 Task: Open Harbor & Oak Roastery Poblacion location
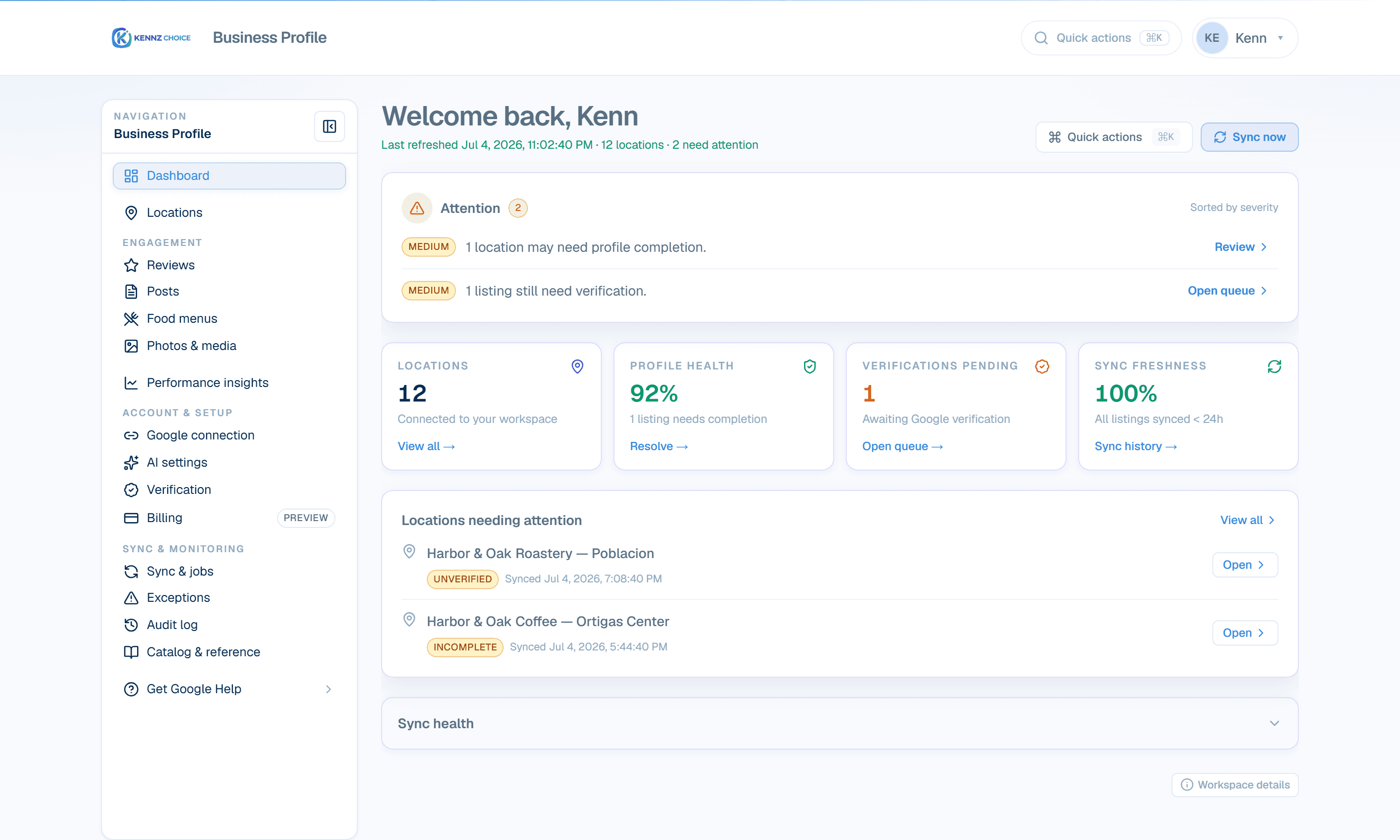1244,564
